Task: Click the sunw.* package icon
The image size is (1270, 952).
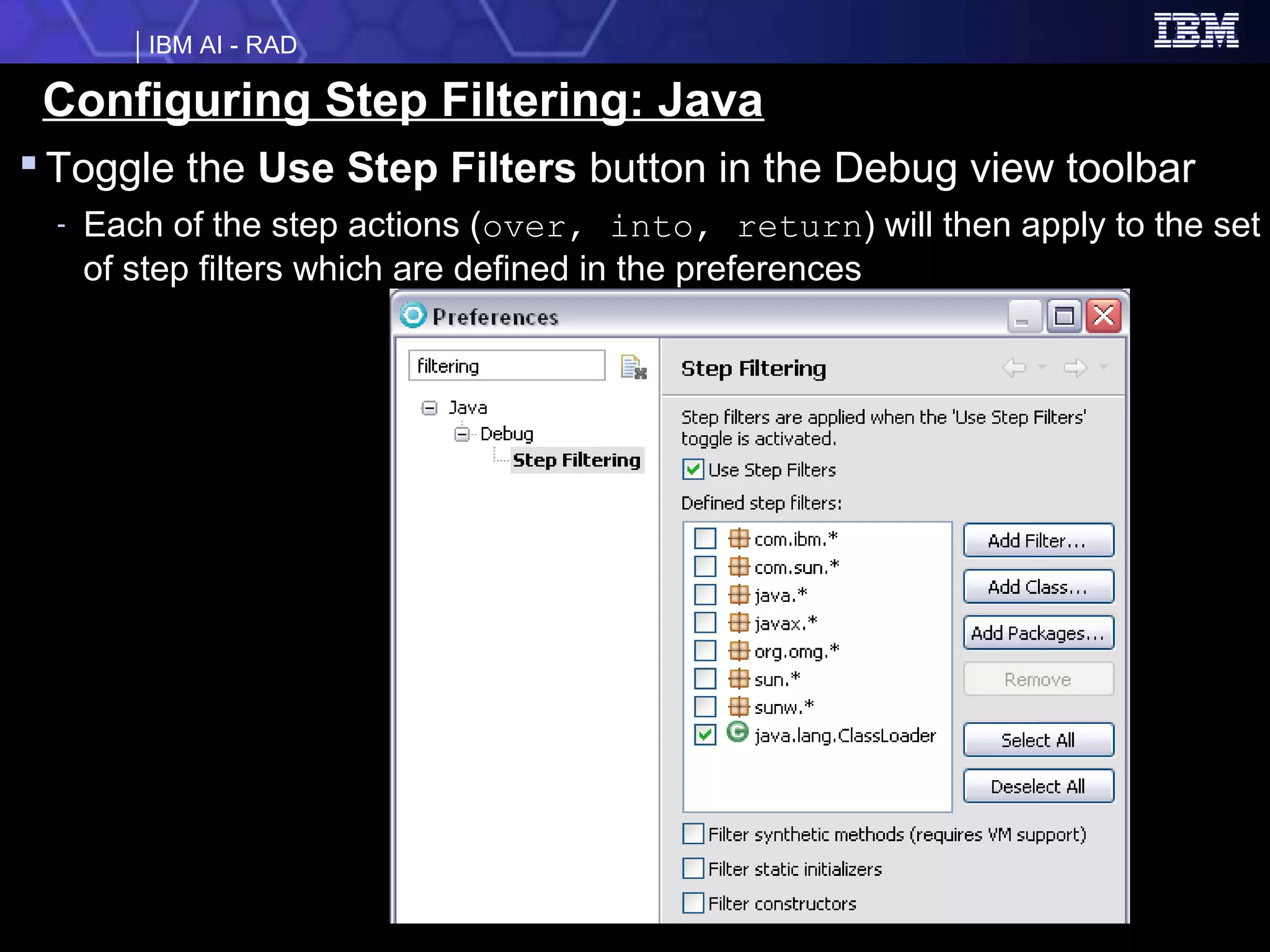Action: tap(739, 706)
